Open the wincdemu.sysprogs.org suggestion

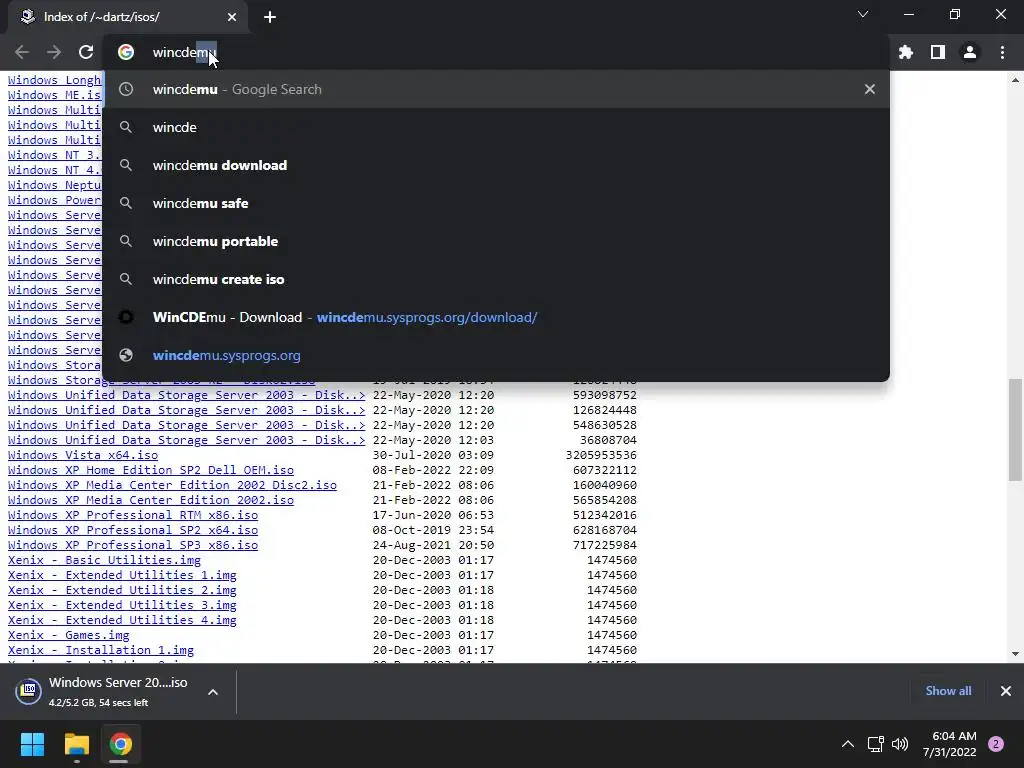(496, 355)
